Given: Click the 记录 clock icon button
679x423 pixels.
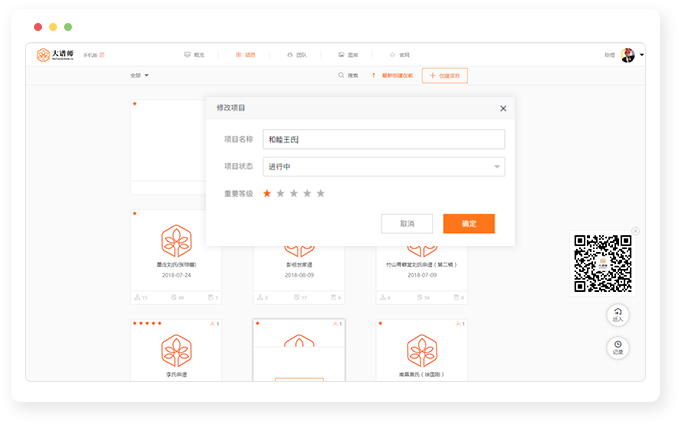Looking at the screenshot, I should click(617, 347).
